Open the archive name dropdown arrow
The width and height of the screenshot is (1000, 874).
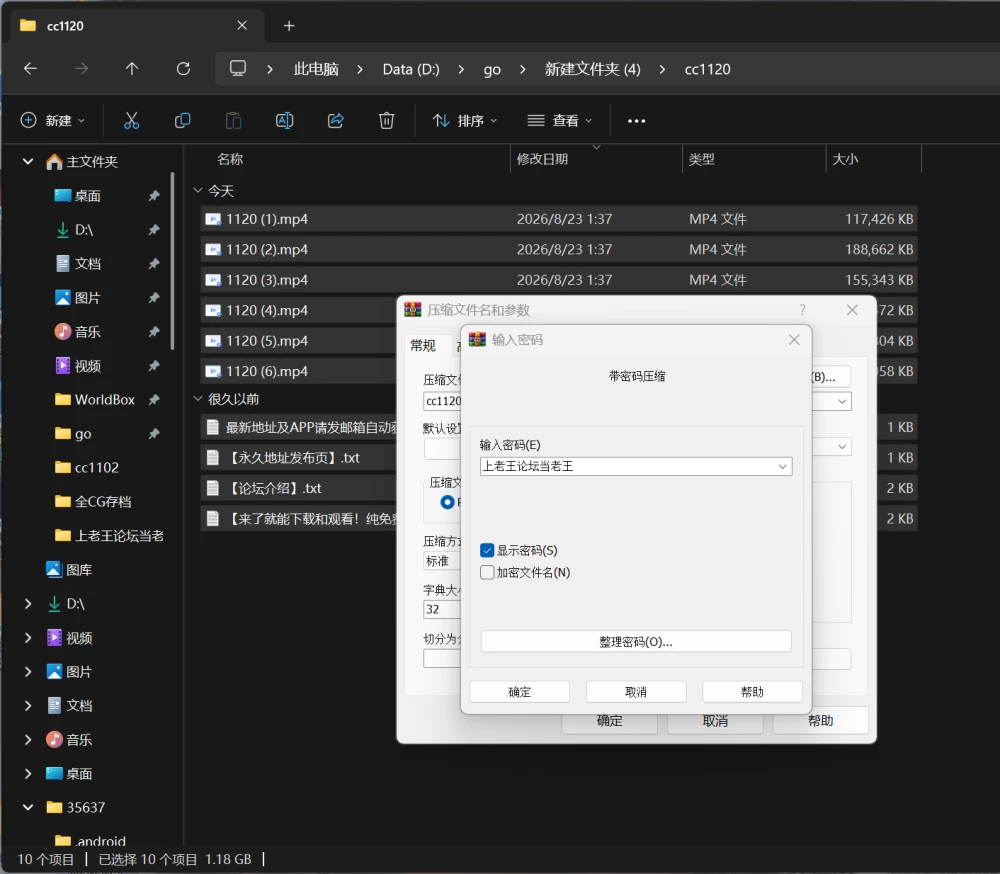pyautogui.click(x=842, y=401)
